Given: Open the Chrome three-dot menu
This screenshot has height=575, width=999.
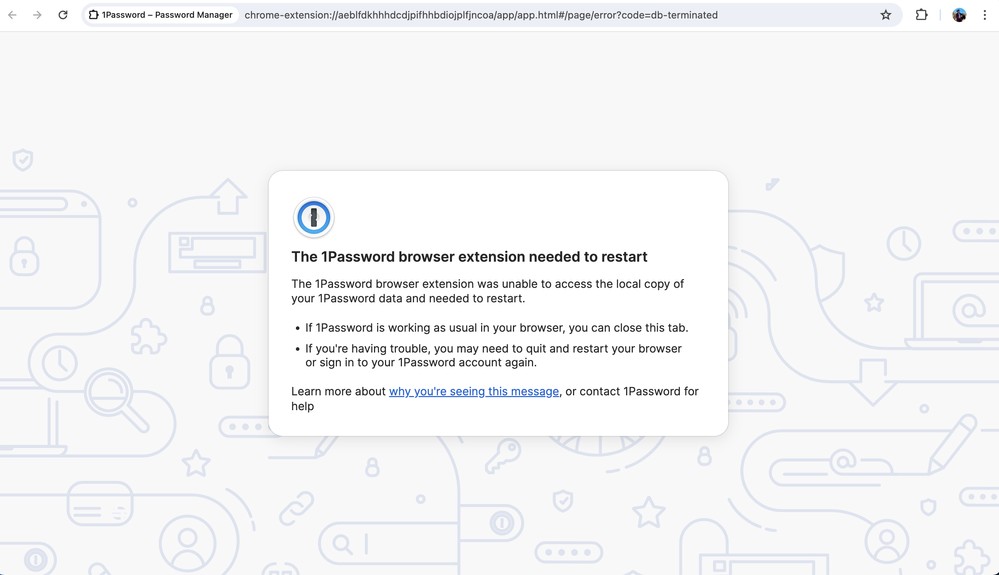Looking at the screenshot, I should (x=985, y=15).
